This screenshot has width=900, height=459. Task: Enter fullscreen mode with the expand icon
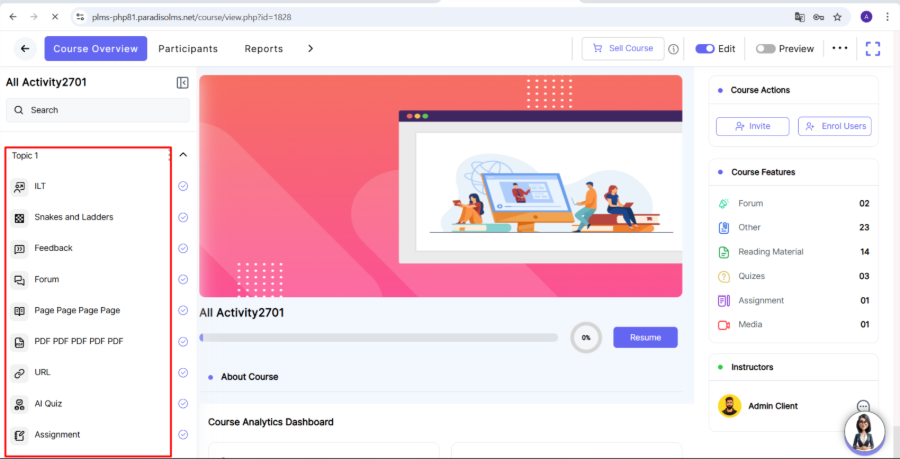[x=872, y=48]
